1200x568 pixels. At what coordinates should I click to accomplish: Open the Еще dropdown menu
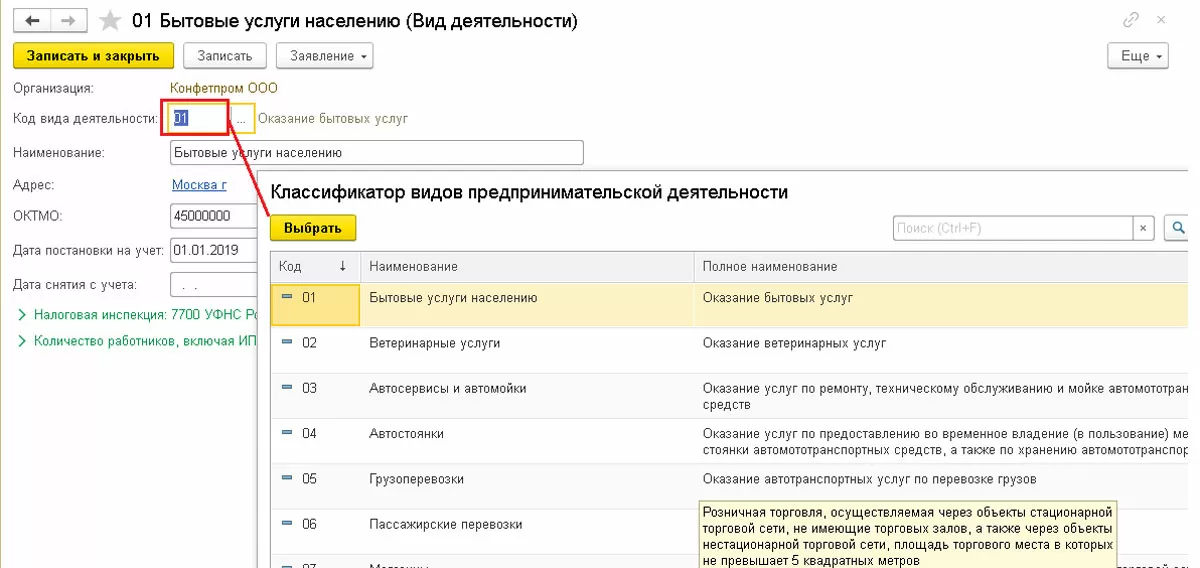(1138, 56)
